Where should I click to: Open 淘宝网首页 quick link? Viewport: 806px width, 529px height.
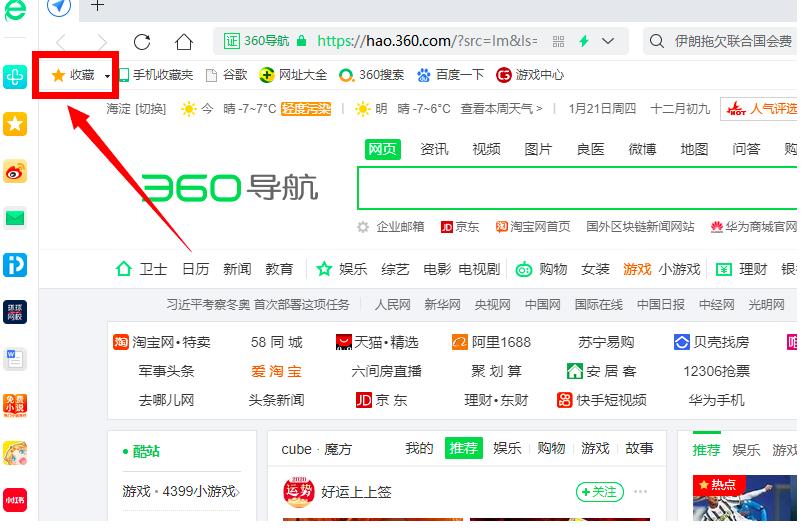coord(533,227)
